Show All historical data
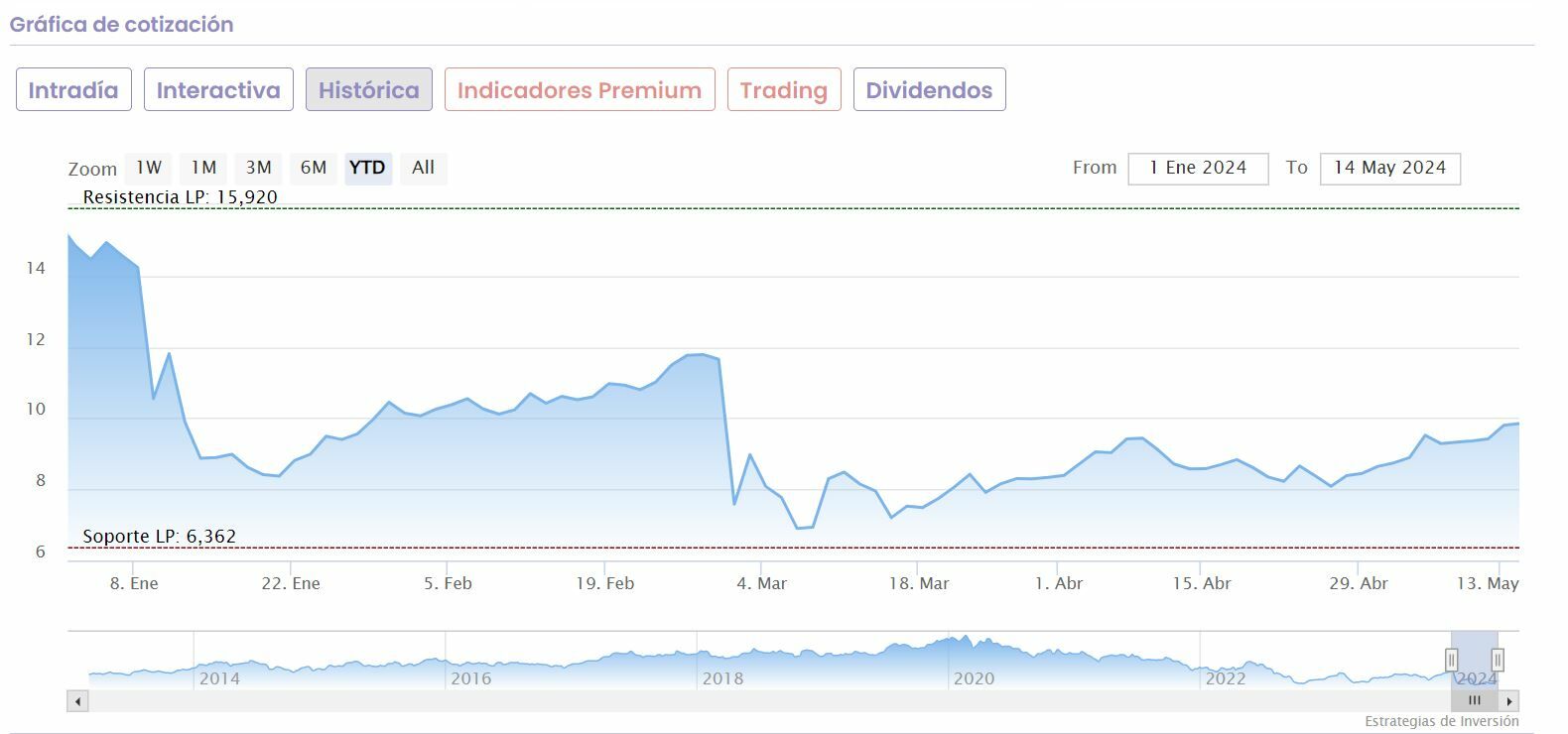 coord(423,168)
